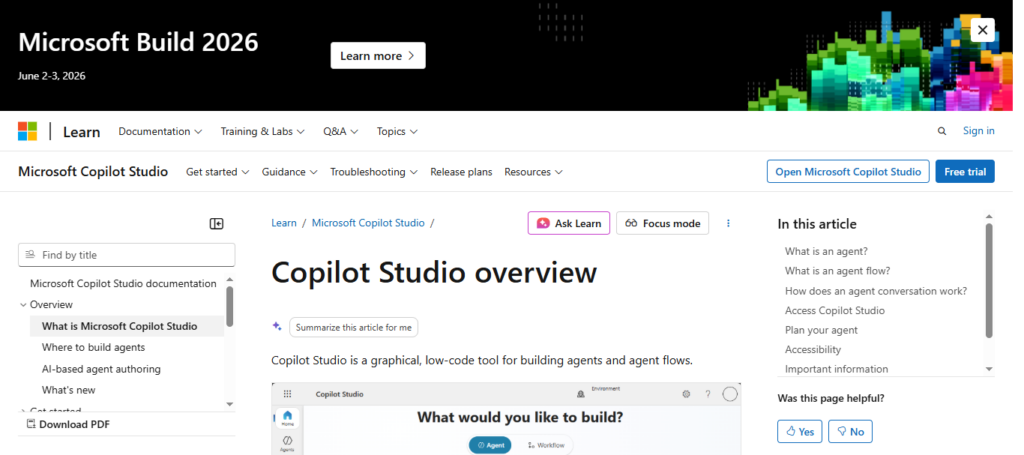Click the Sign in link
The height and width of the screenshot is (455, 1024).
pos(978,131)
